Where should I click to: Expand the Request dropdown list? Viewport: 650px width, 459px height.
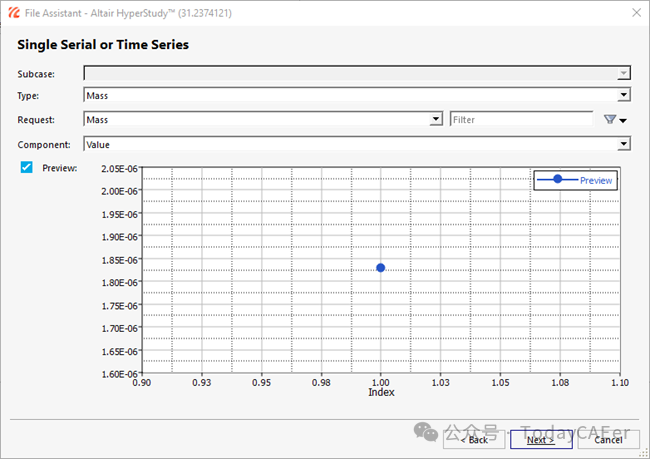pyautogui.click(x=435, y=120)
